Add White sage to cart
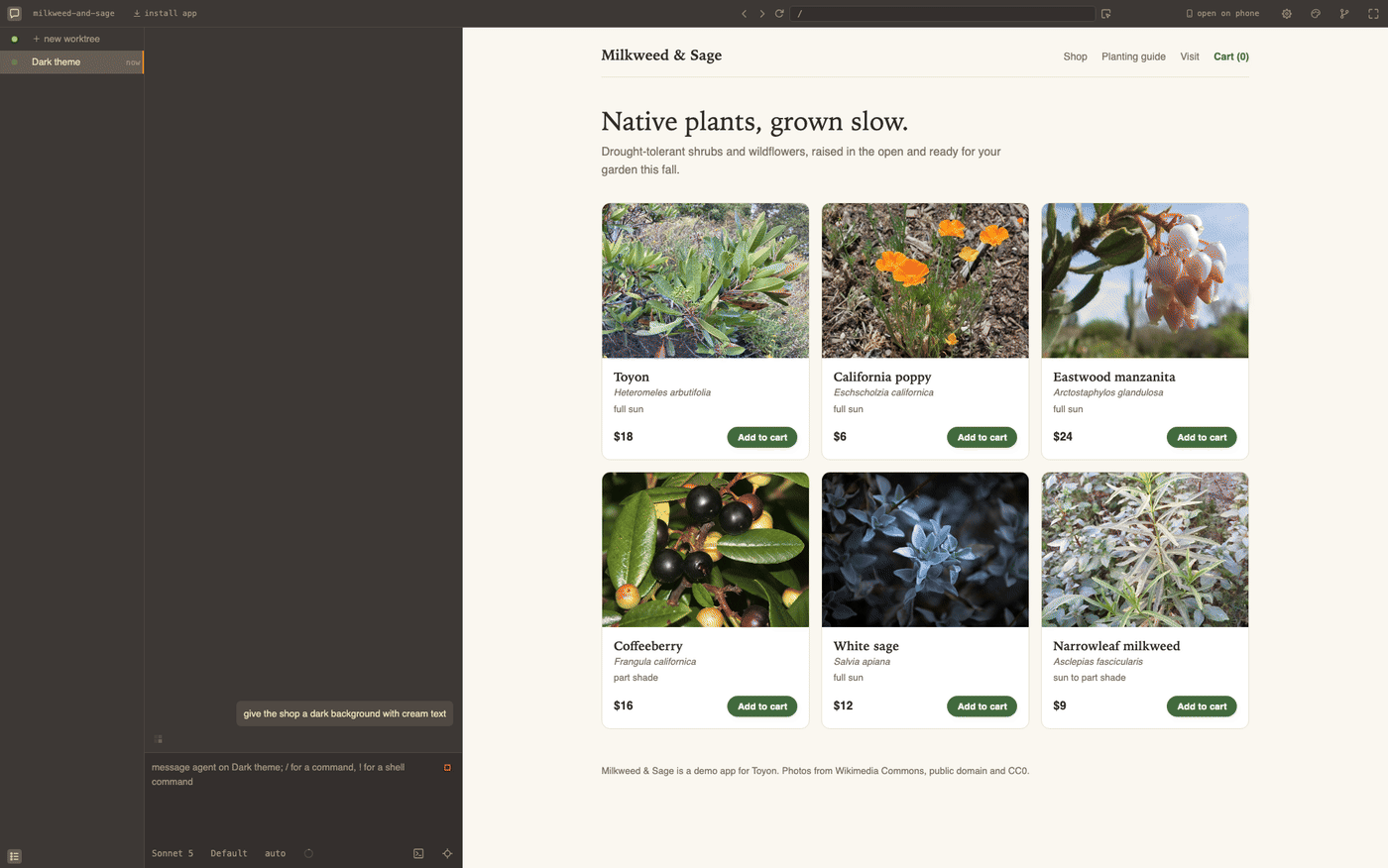Image resolution: width=1388 pixels, height=868 pixels. pos(982,706)
